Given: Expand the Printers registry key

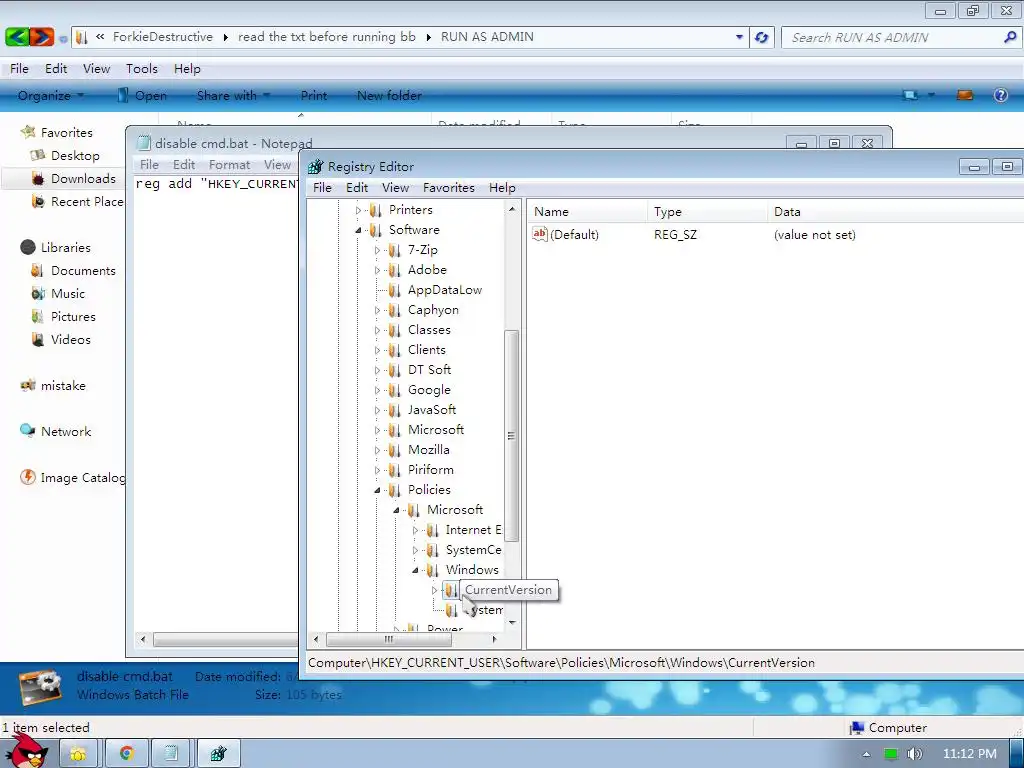Looking at the screenshot, I should point(358,210).
